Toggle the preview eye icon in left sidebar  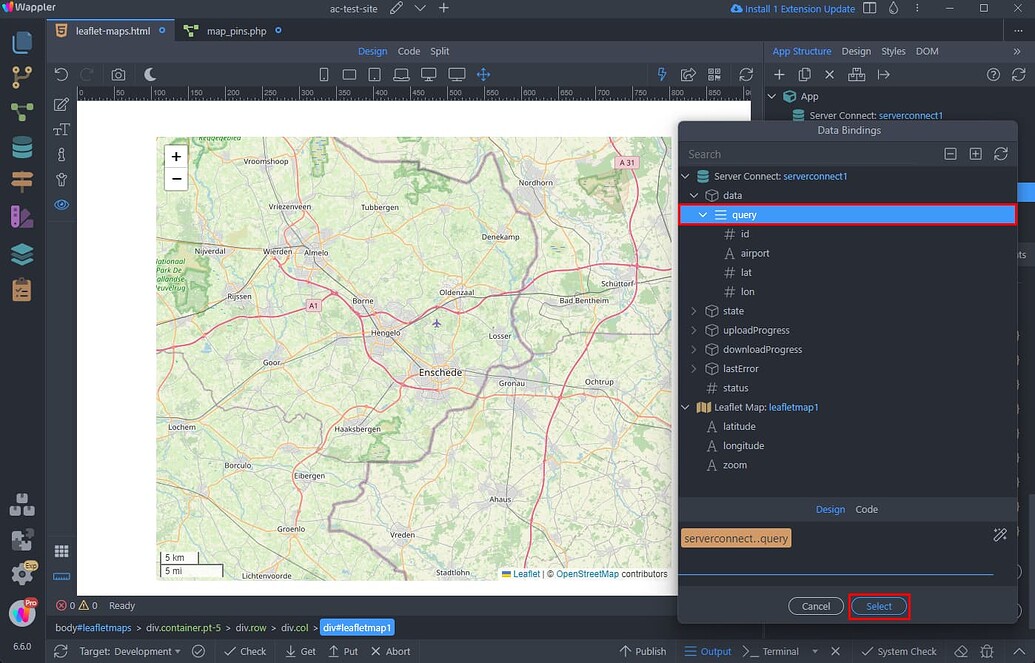coord(61,204)
